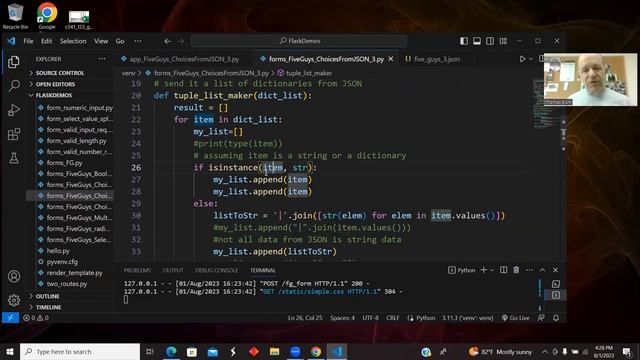Kill terminal with trash icon
This screenshot has height=360, width=640.
(516, 270)
